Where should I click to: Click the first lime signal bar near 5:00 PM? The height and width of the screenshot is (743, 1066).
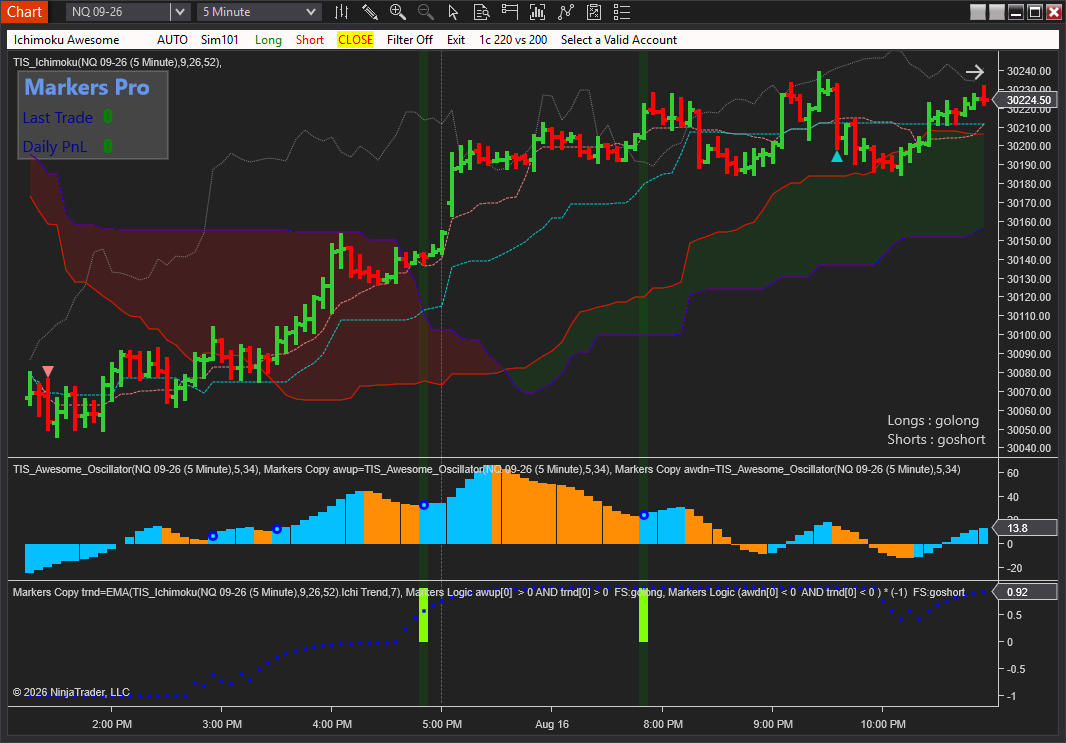click(x=424, y=617)
